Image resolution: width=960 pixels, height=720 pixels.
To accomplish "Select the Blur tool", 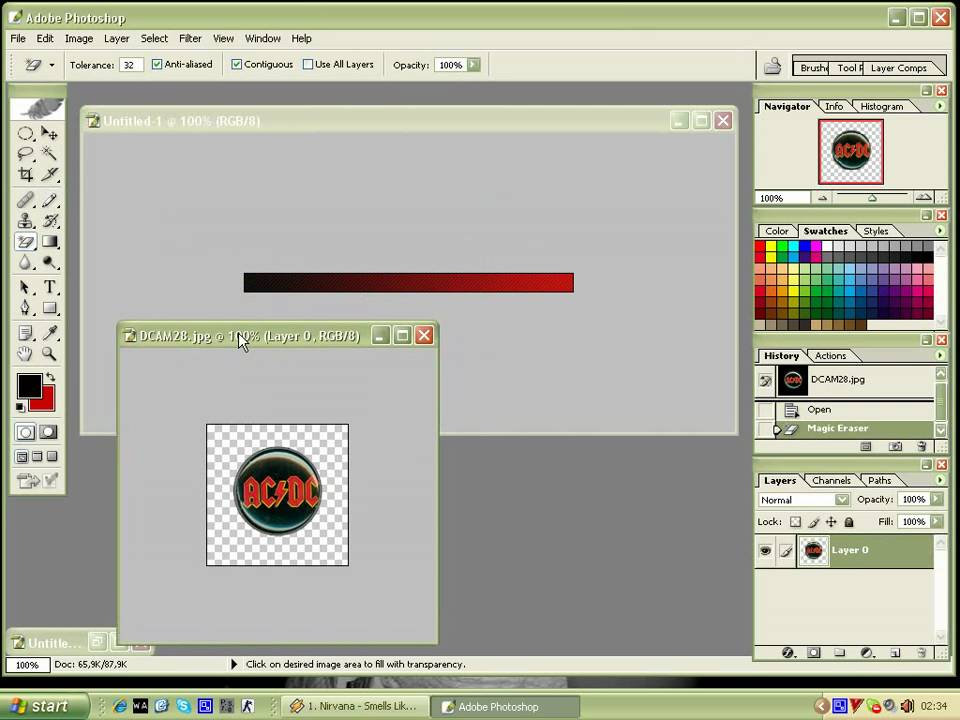I will tap(25, 263).
